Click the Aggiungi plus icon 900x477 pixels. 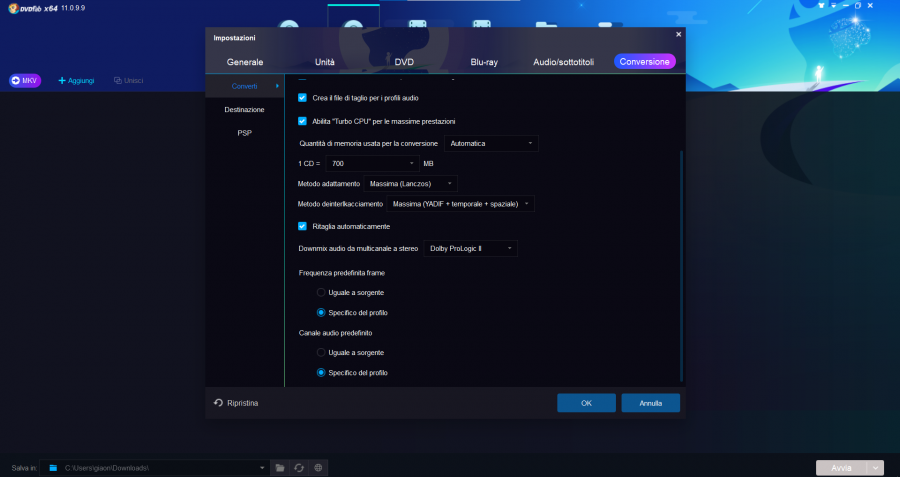pos(62,80)
